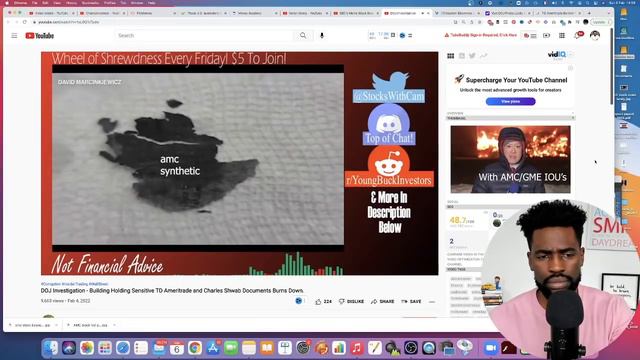This screenshot has height=360, width=640.
Task: Click the DISLIKE button
Action: click(x=351, y=302)
